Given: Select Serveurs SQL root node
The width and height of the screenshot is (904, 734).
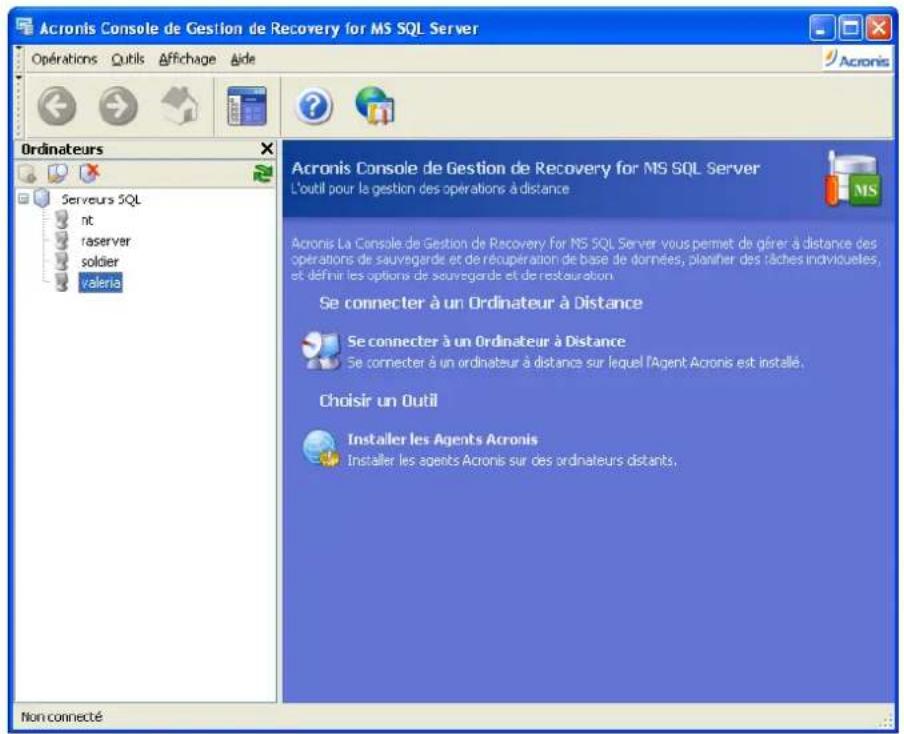Looking at the screenshot, I should 101,200.
